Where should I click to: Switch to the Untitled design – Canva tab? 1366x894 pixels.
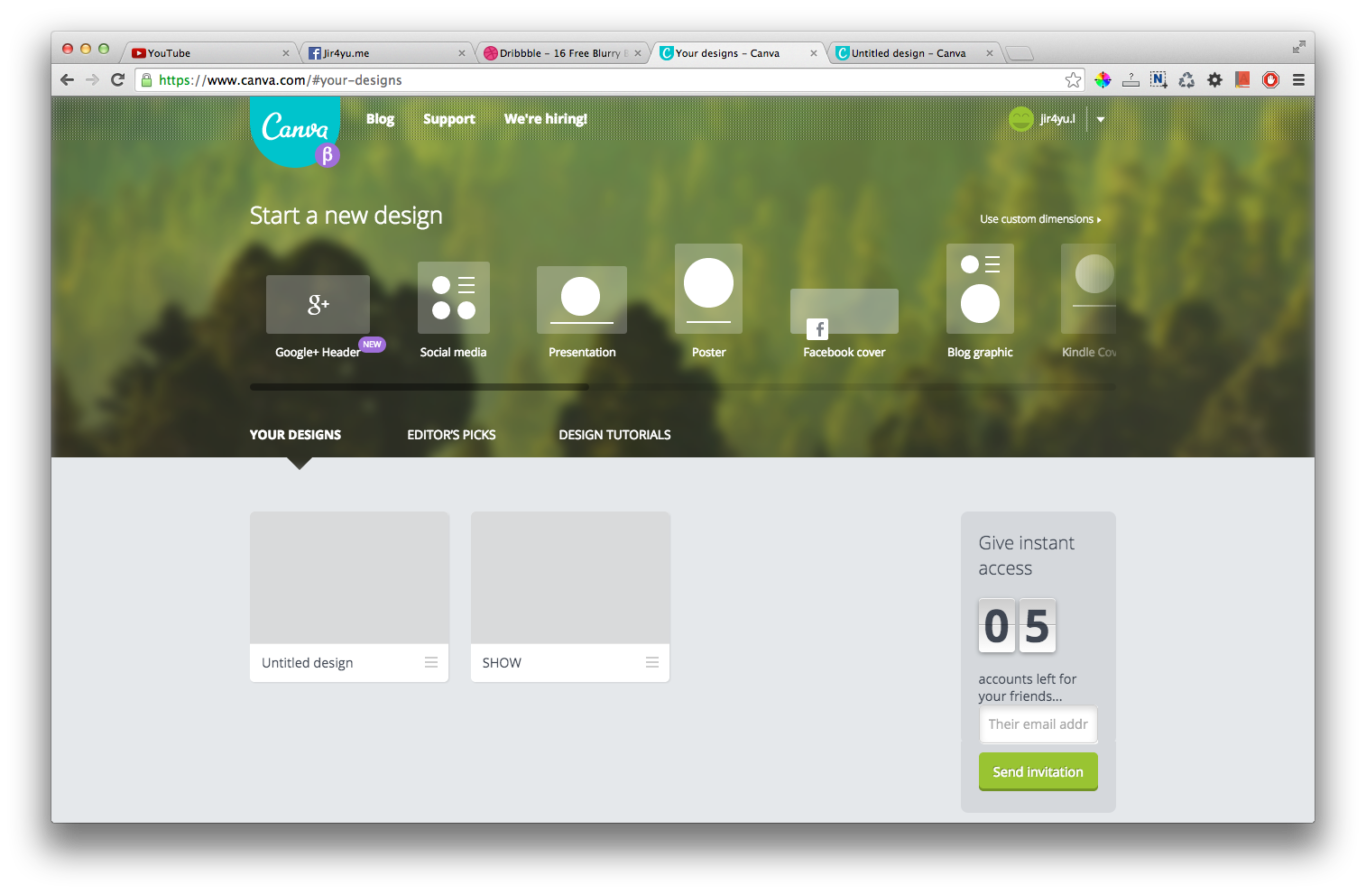click(913, 53)
